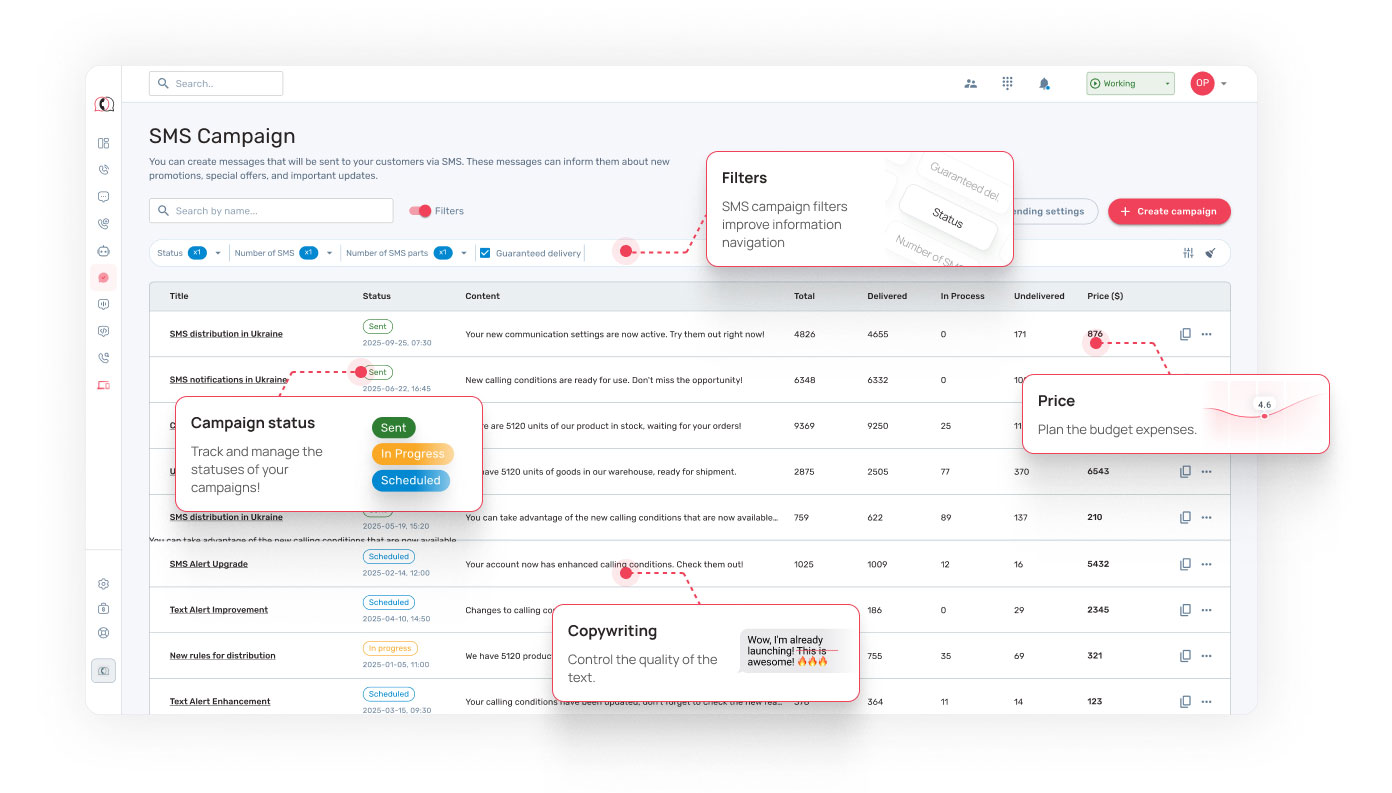
Task: Click the chatbot robot sidebar icon
Action: tap(103, 251)
